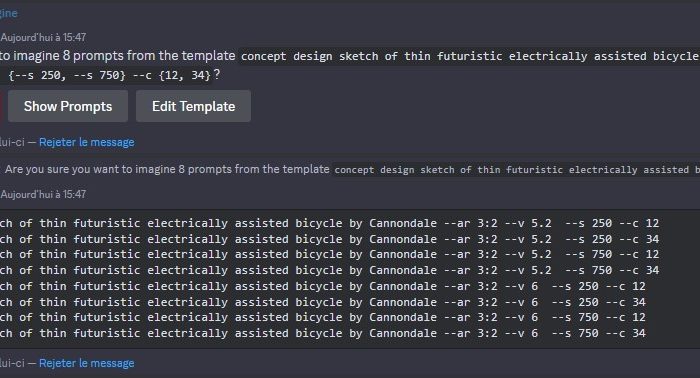Select prompt line '--v 6 --s 750 --c 12'
Viewport: 700px width, 378px height.
pos(323,317)
